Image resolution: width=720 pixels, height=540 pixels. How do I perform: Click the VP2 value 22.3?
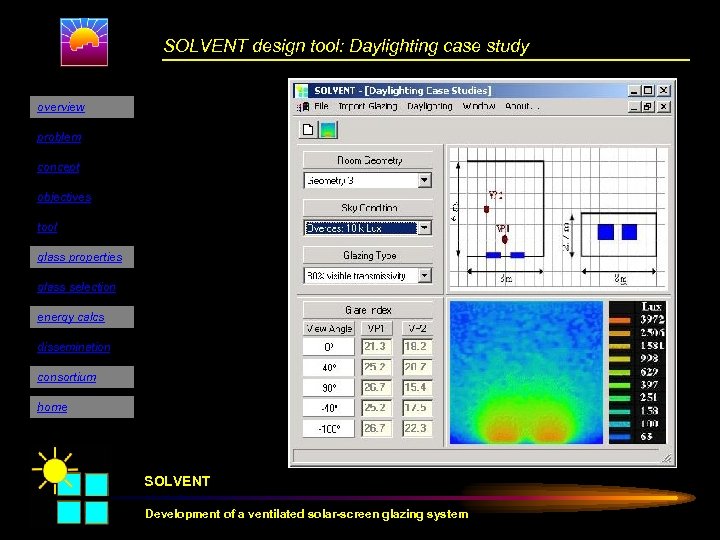[416, 428]
